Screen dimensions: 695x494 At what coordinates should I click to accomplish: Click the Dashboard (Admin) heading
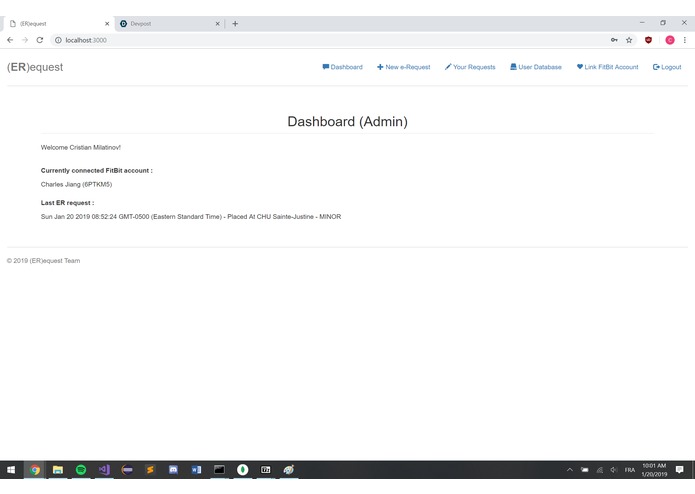pyautogui.click(x=348, y=121)
